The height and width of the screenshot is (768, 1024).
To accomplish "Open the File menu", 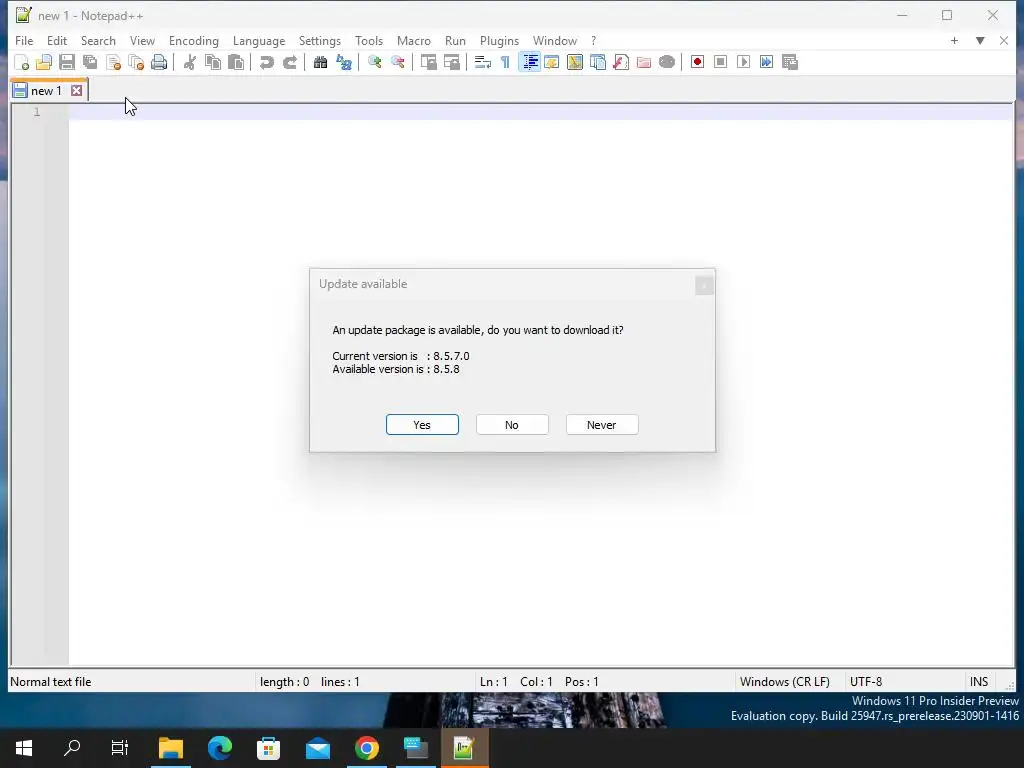I will coord(24,40).
